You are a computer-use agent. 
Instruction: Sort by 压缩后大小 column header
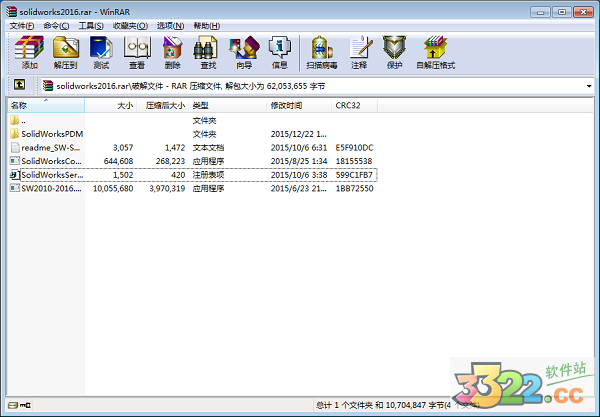click(163, 106)
